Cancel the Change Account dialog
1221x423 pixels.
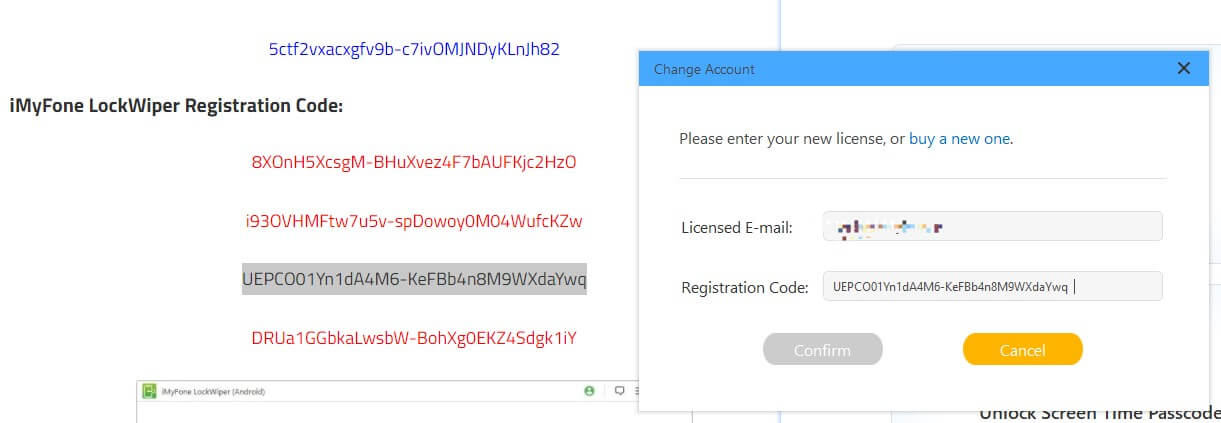(x=1022, y=350)
